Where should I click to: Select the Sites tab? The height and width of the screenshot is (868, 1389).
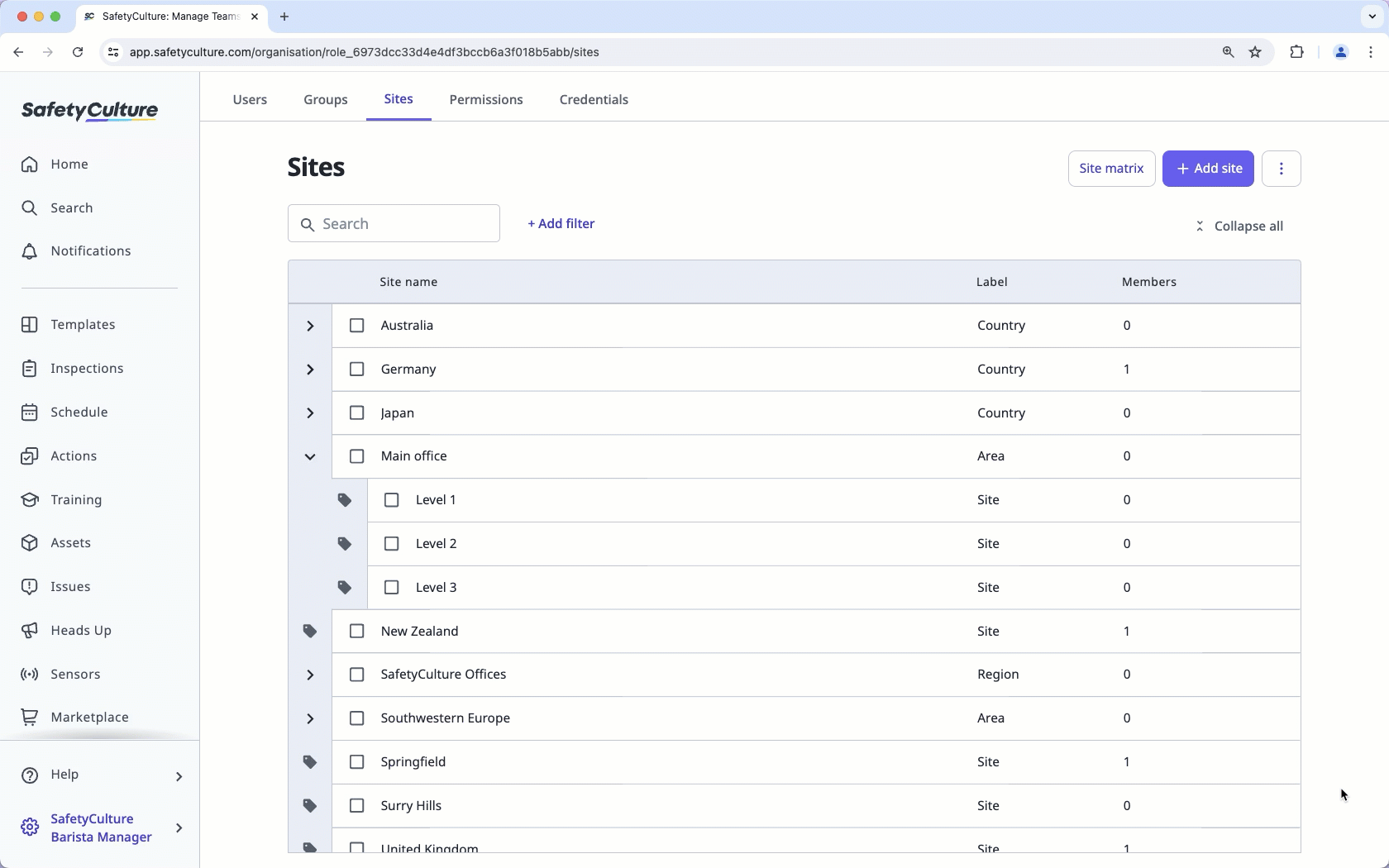(x=399, y=99)
